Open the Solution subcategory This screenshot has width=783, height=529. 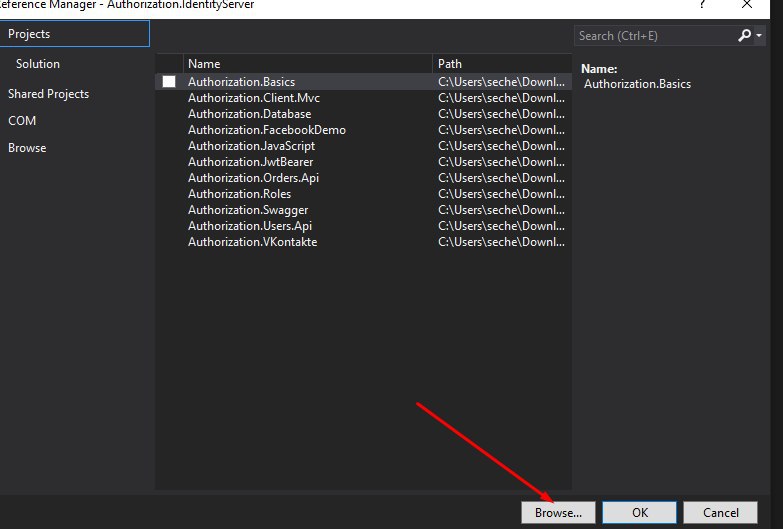pyautogui.click(x=38, y=64)
